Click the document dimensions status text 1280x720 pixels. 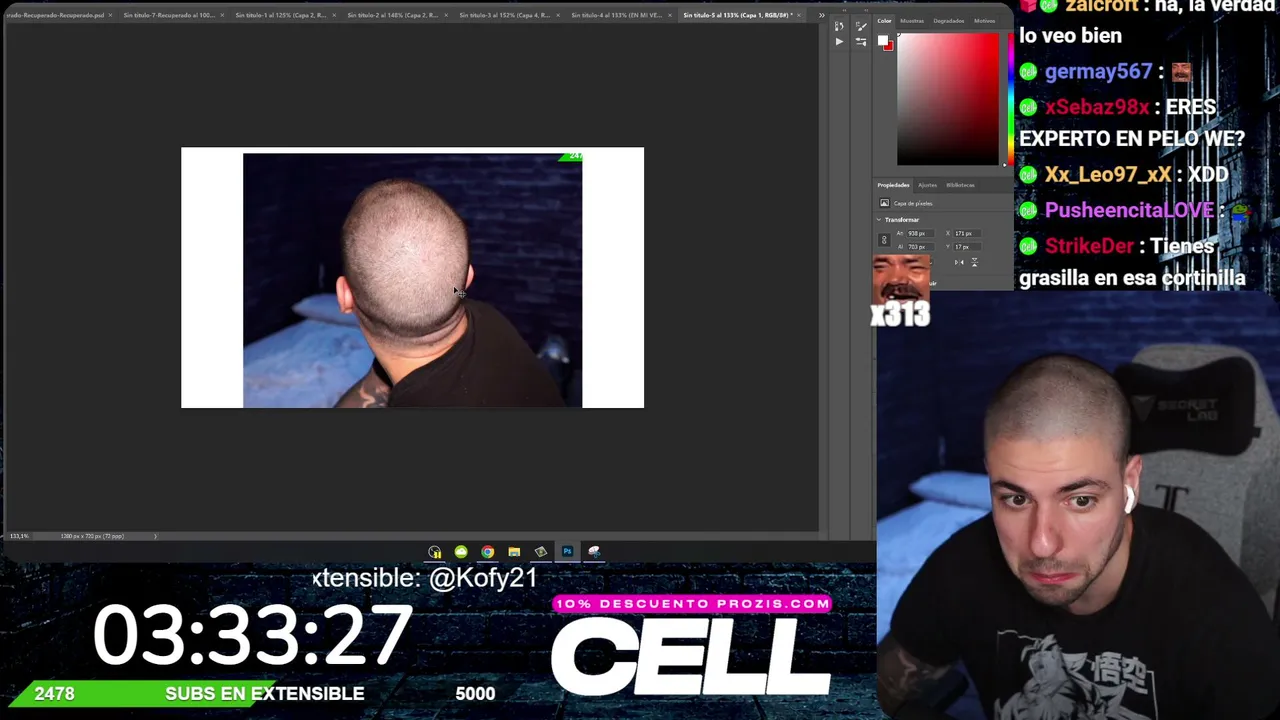[x=92, y=536]
